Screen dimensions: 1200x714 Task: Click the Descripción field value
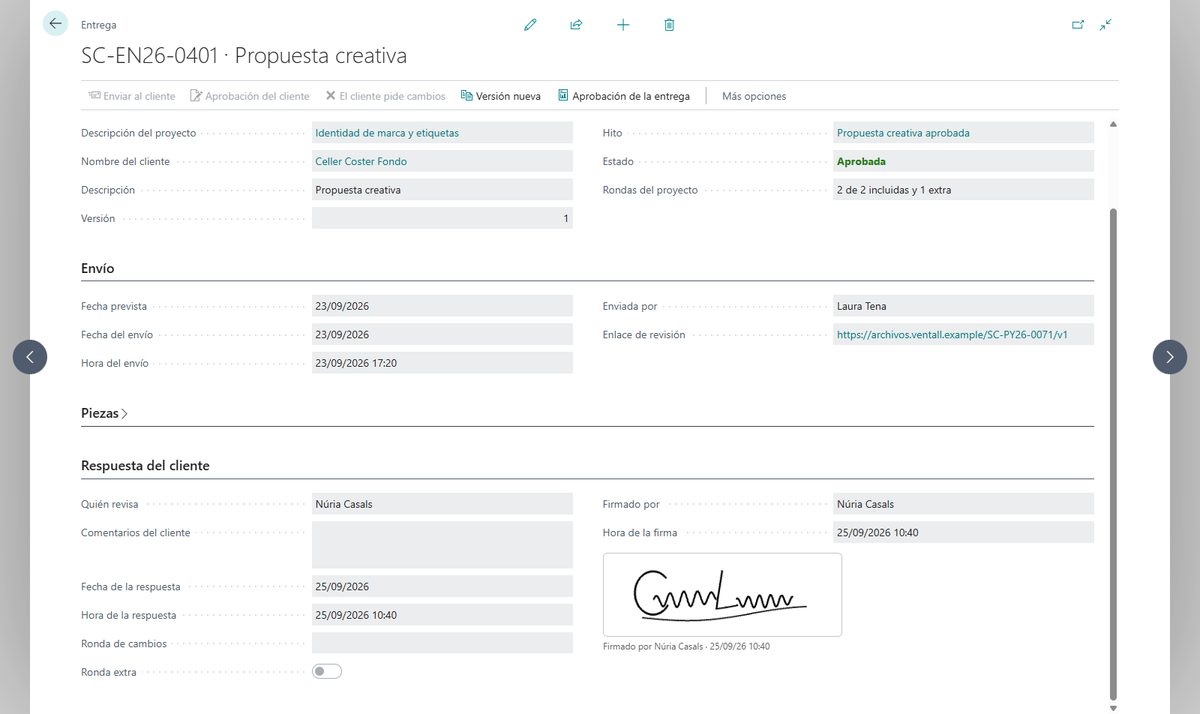point(442,190)
